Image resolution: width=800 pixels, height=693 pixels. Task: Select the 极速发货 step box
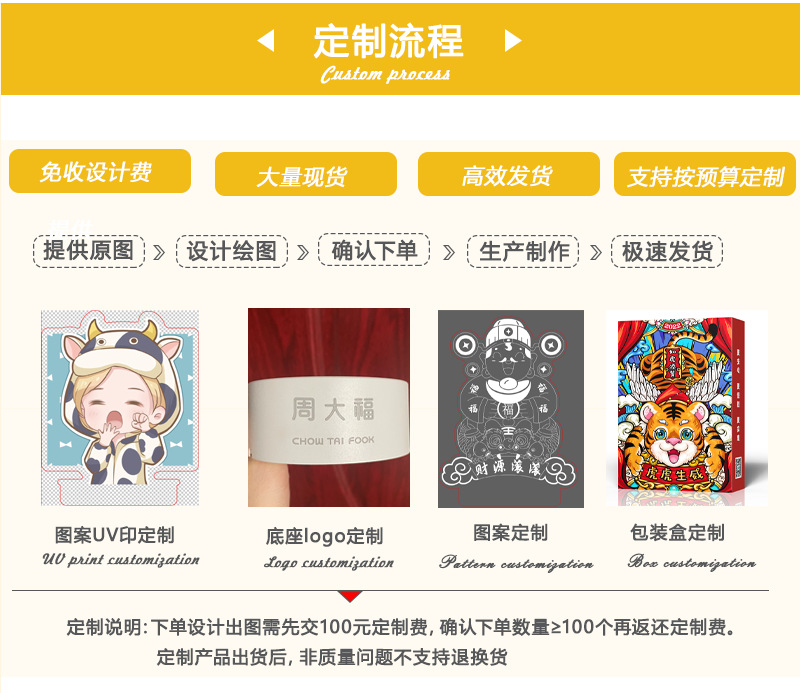[x=667, y=251]
